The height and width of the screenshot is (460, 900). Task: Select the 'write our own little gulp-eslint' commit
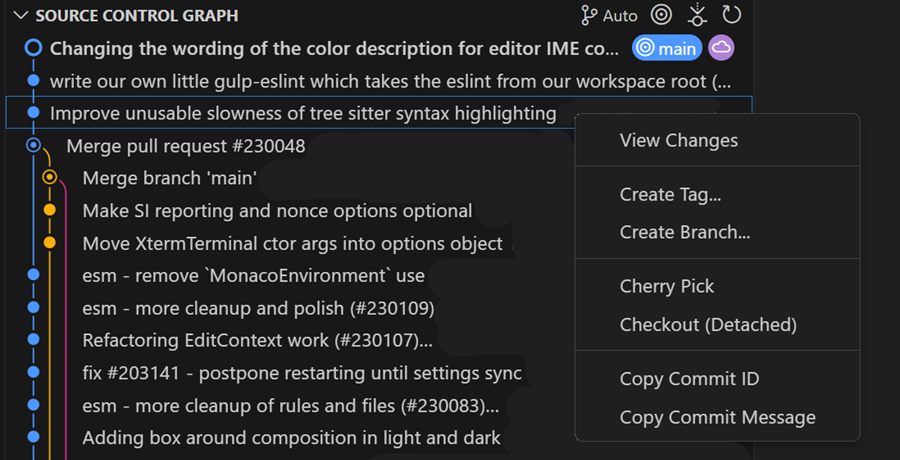[390, 81]
